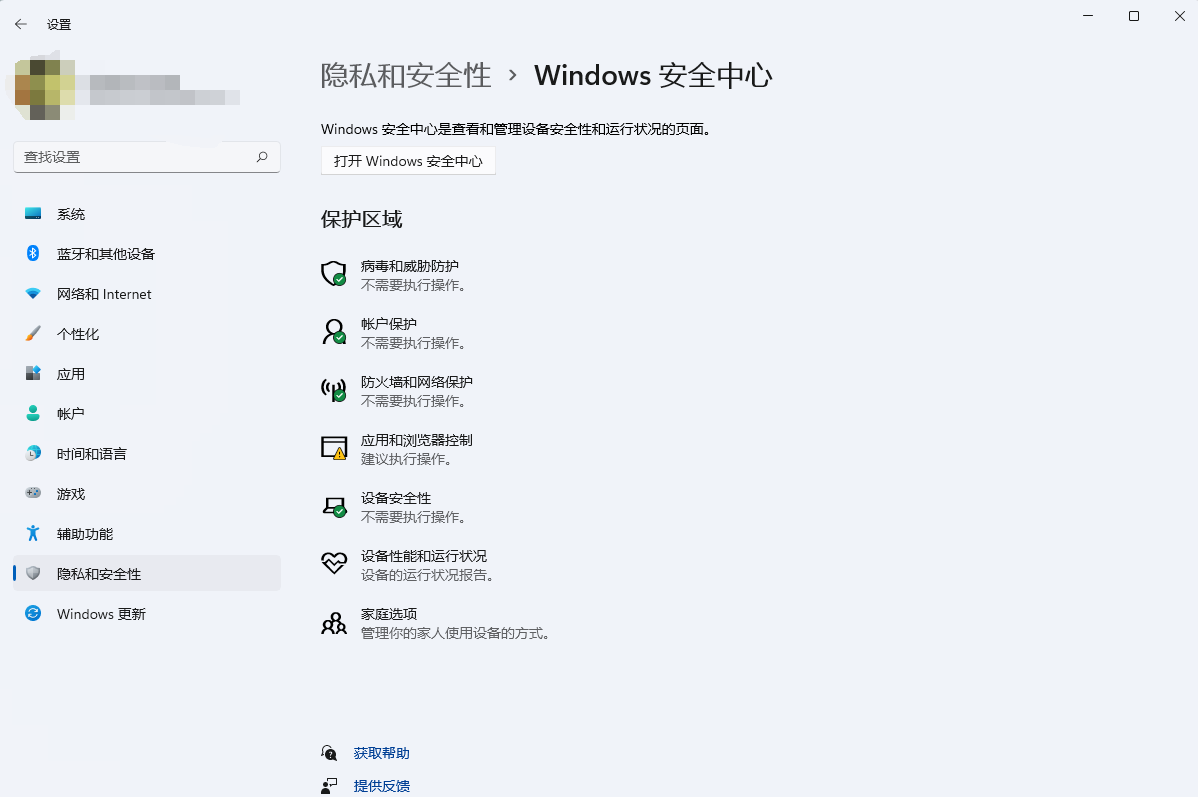Viewport: 1198px width, 797px height.
Task: Click the 应用 apps grid icon
Action: pyautogui.click(x=33, y=373)
